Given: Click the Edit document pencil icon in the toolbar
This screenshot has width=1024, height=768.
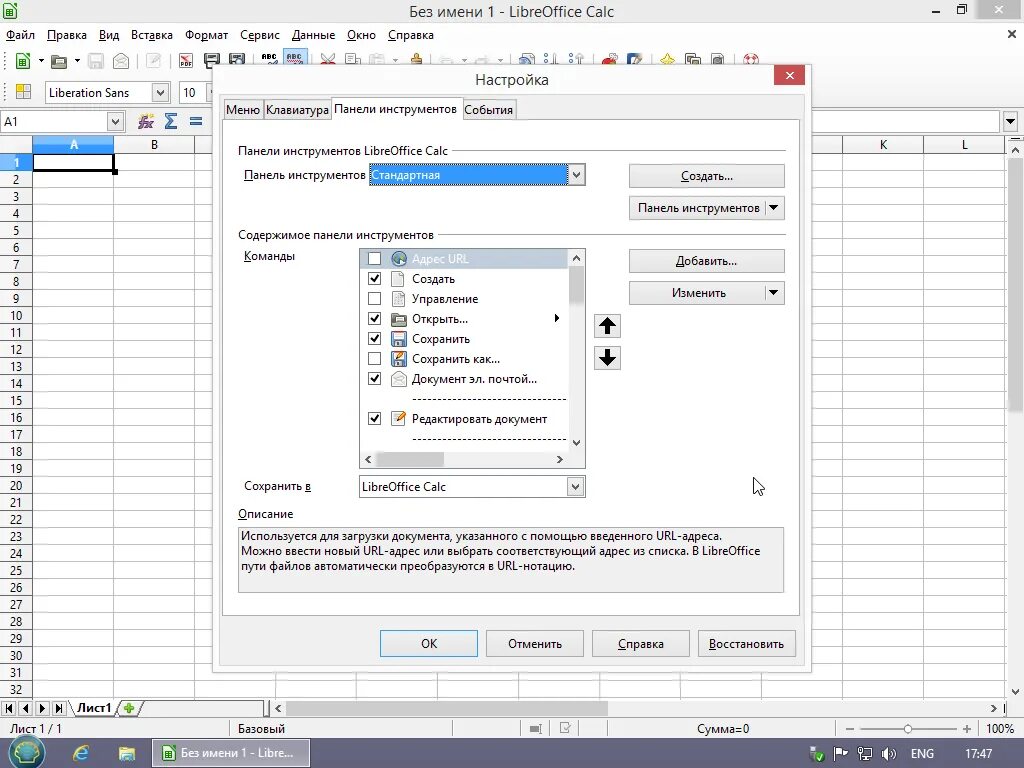Looking at the screenshot, I should [x=153, y=61].
